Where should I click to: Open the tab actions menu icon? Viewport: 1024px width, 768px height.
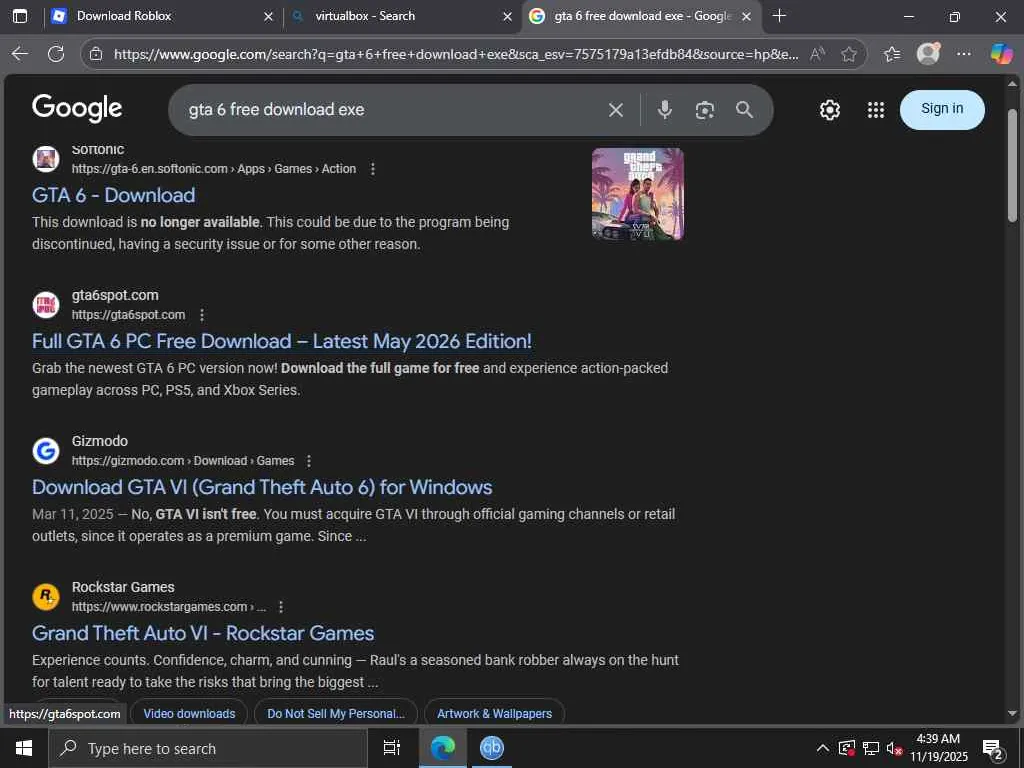point(20,16)
